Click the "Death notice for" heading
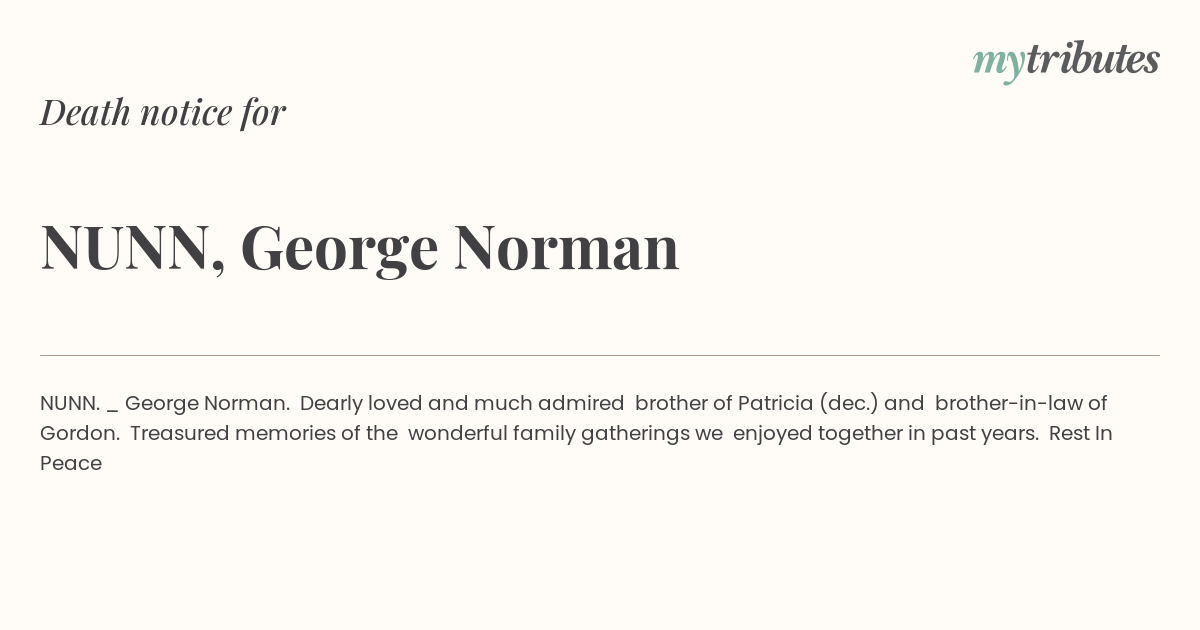 (163, 112)
